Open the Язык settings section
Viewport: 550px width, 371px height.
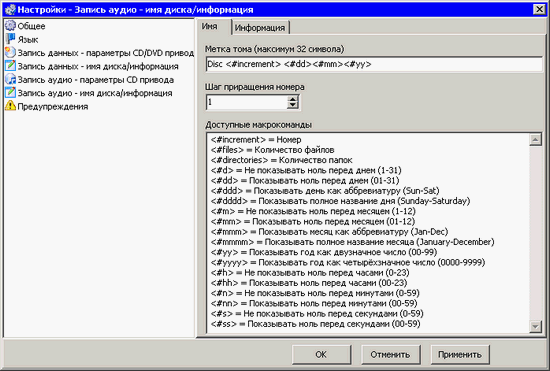click(x=28, y=39)
